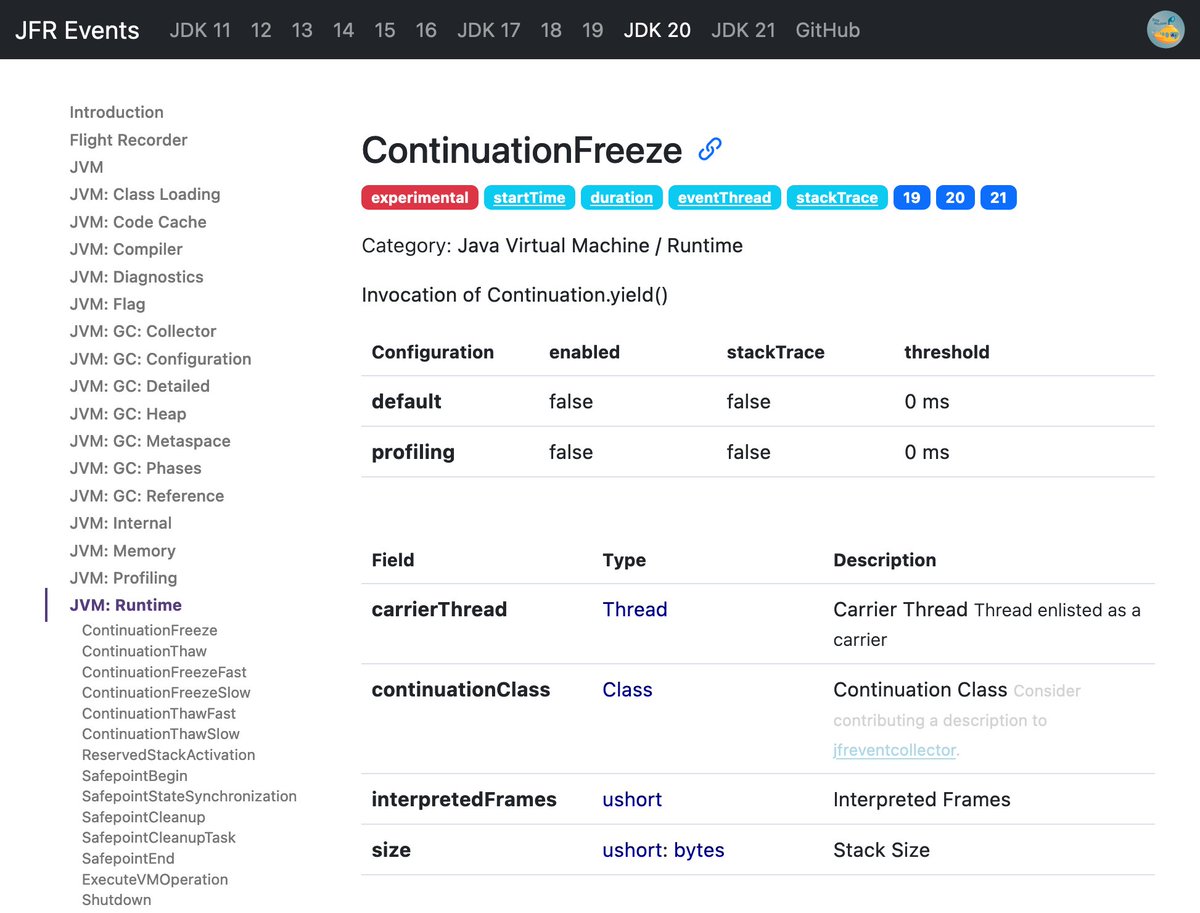
Task: Open JVM: GC: Configuration section
Action: click(161, 359)
